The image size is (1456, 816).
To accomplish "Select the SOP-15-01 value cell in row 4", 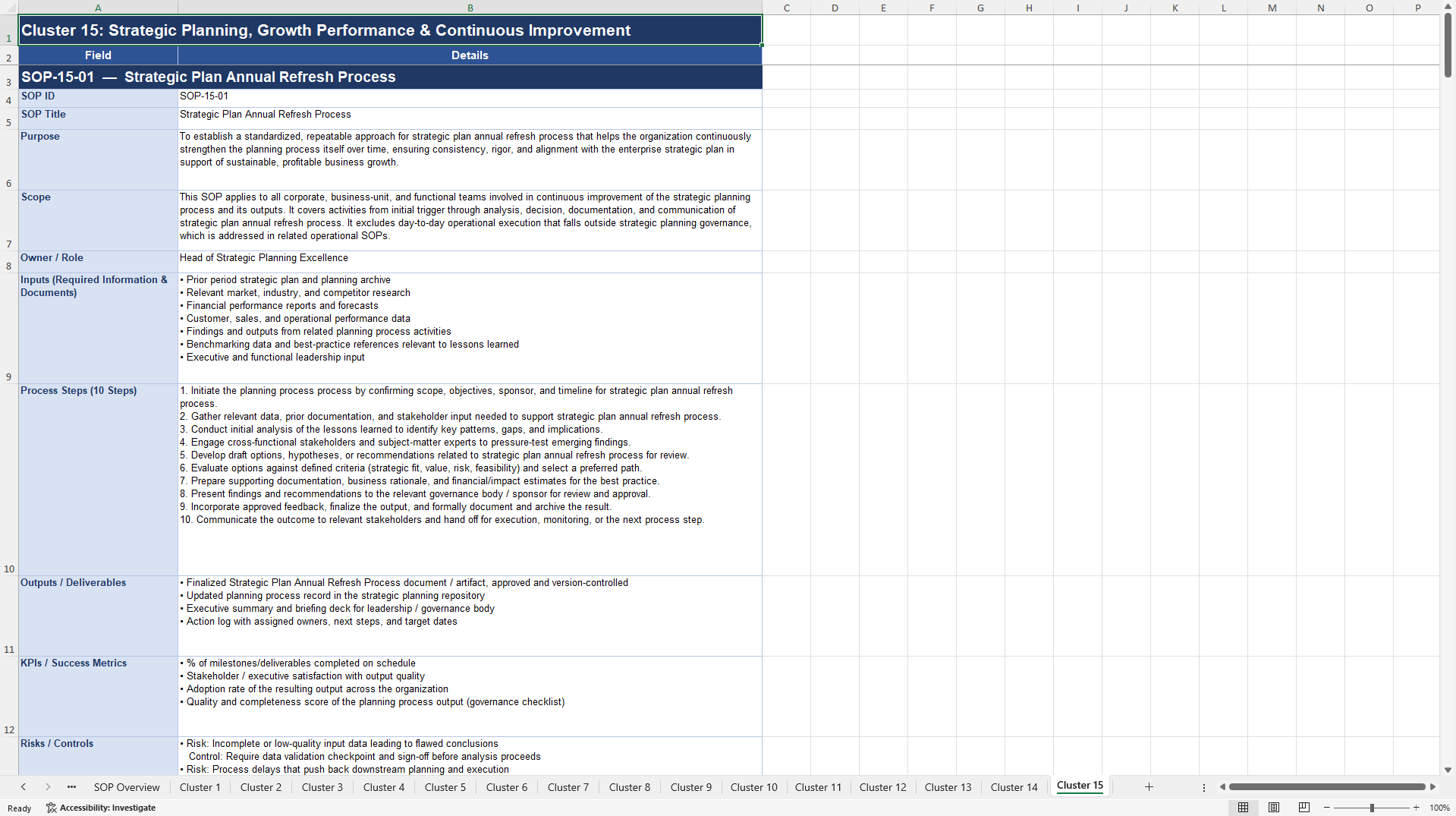I will point(470,98).
